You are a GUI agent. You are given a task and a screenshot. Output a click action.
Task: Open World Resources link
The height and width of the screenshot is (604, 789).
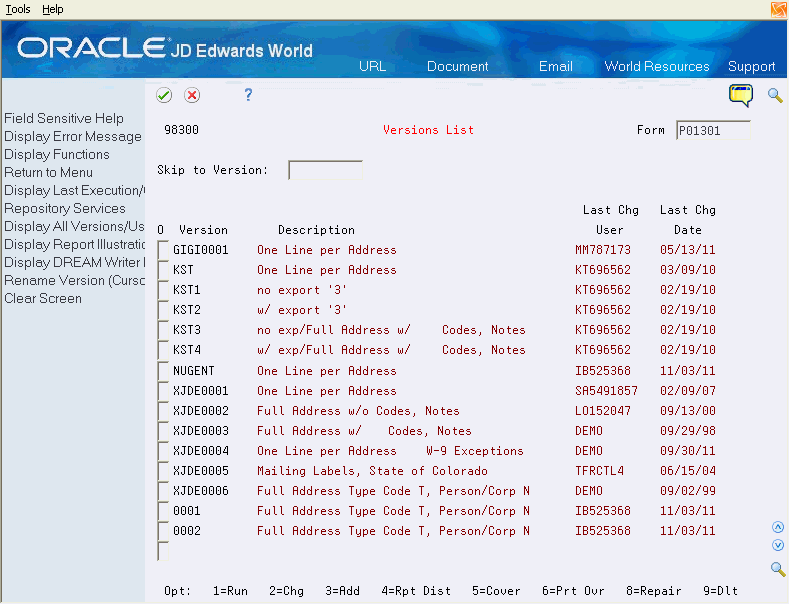tap(657, 66)
